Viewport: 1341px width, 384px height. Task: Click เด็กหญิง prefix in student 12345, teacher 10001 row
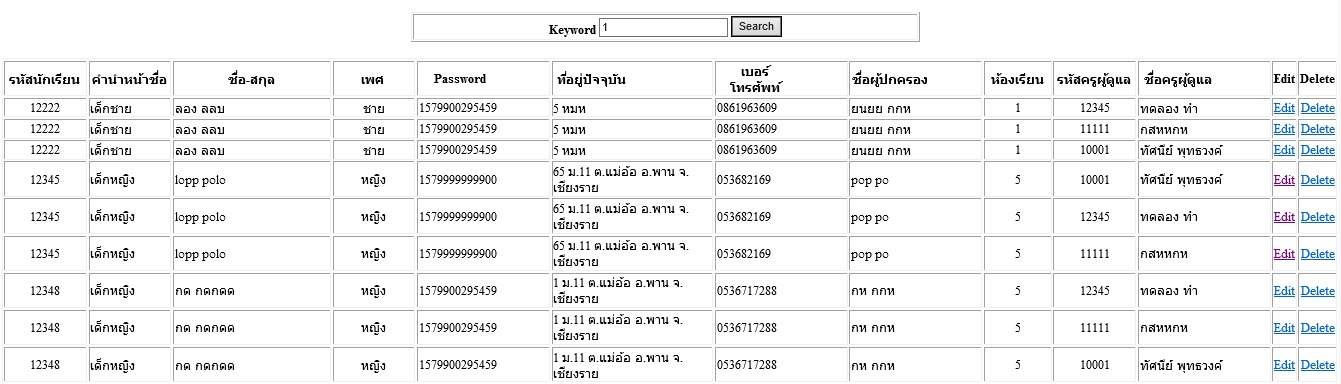coord(112,180)
